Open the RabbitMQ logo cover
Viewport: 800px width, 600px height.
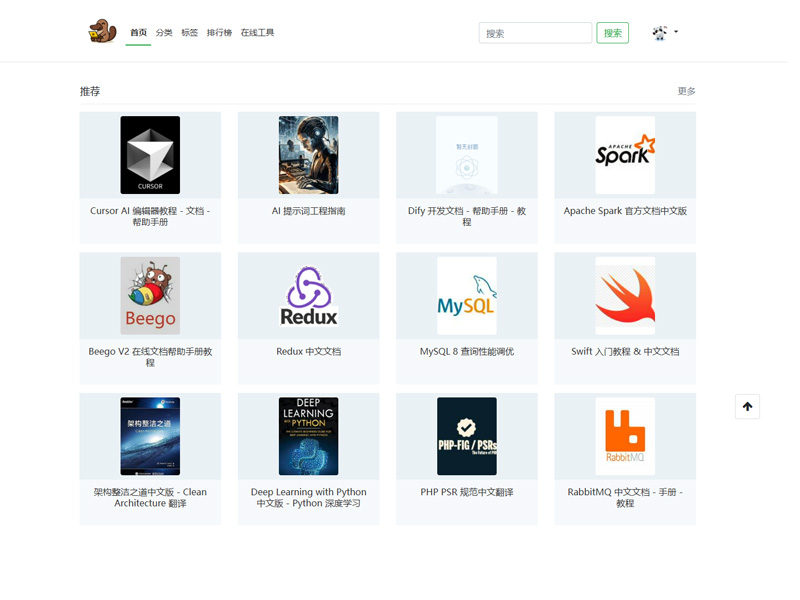point(625,436)
